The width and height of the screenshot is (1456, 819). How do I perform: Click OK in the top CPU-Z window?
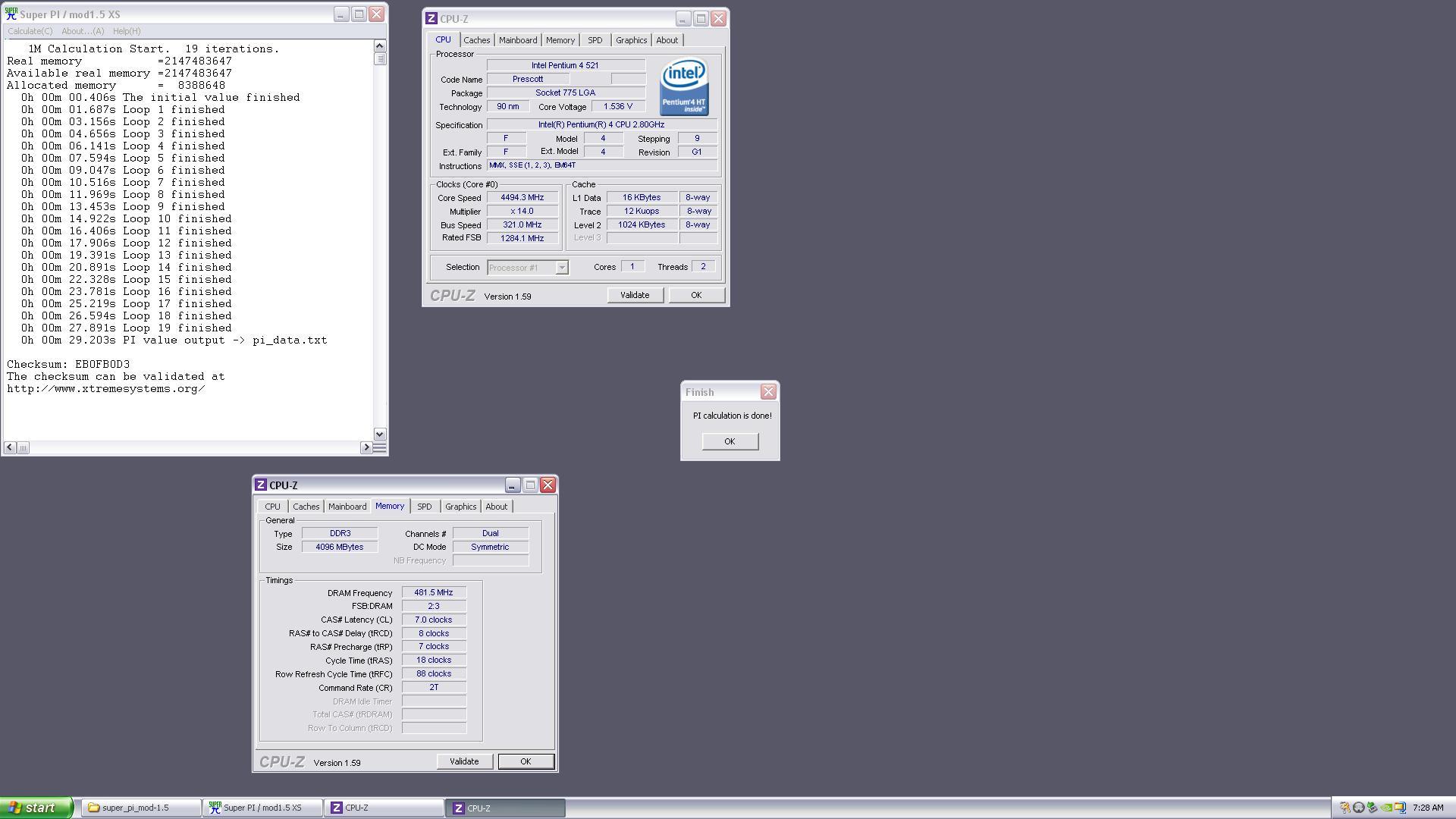(x=696, y=295)
